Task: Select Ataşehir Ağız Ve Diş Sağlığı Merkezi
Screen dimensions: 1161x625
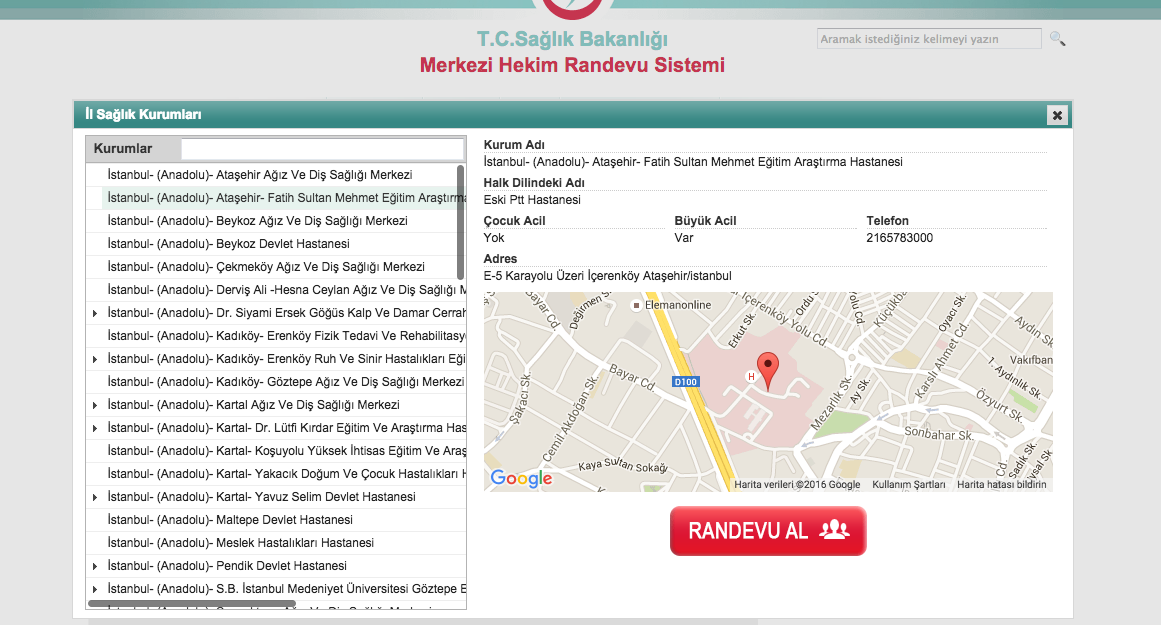Action: (259, 175)
